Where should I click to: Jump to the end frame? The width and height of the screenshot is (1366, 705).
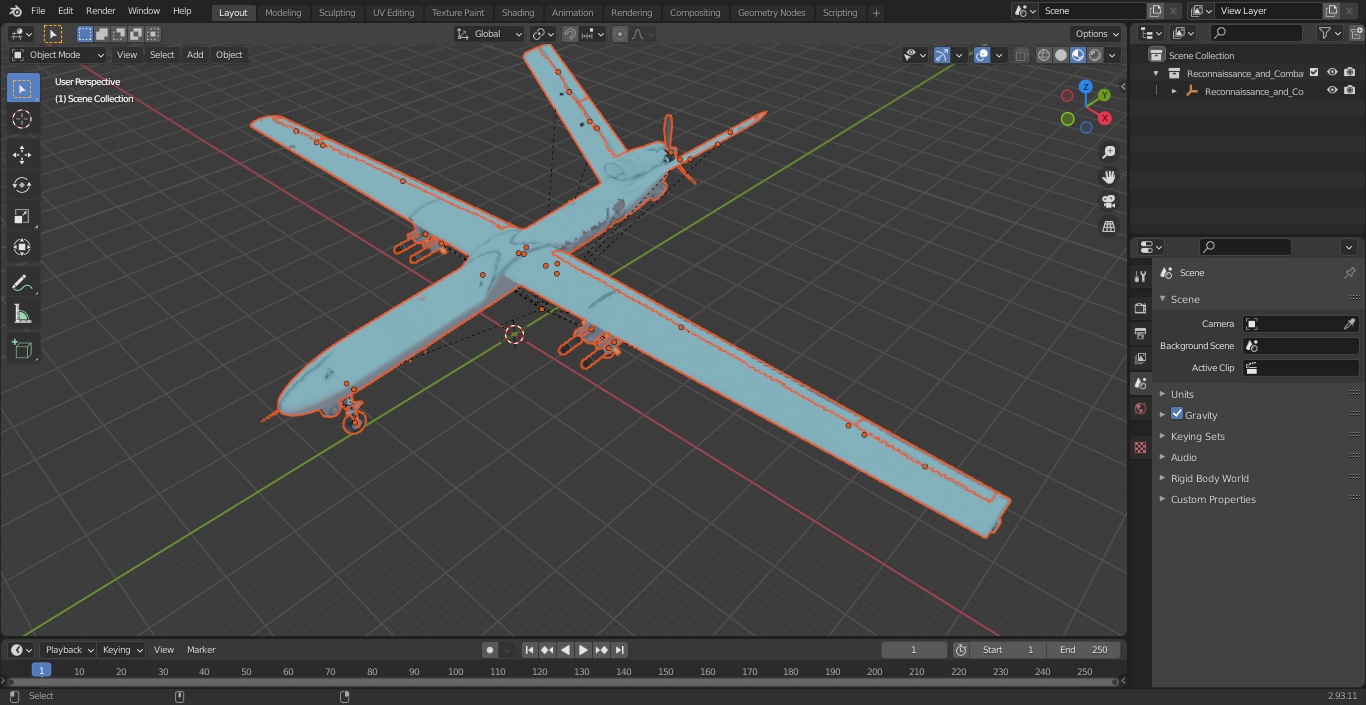[619, 650]
